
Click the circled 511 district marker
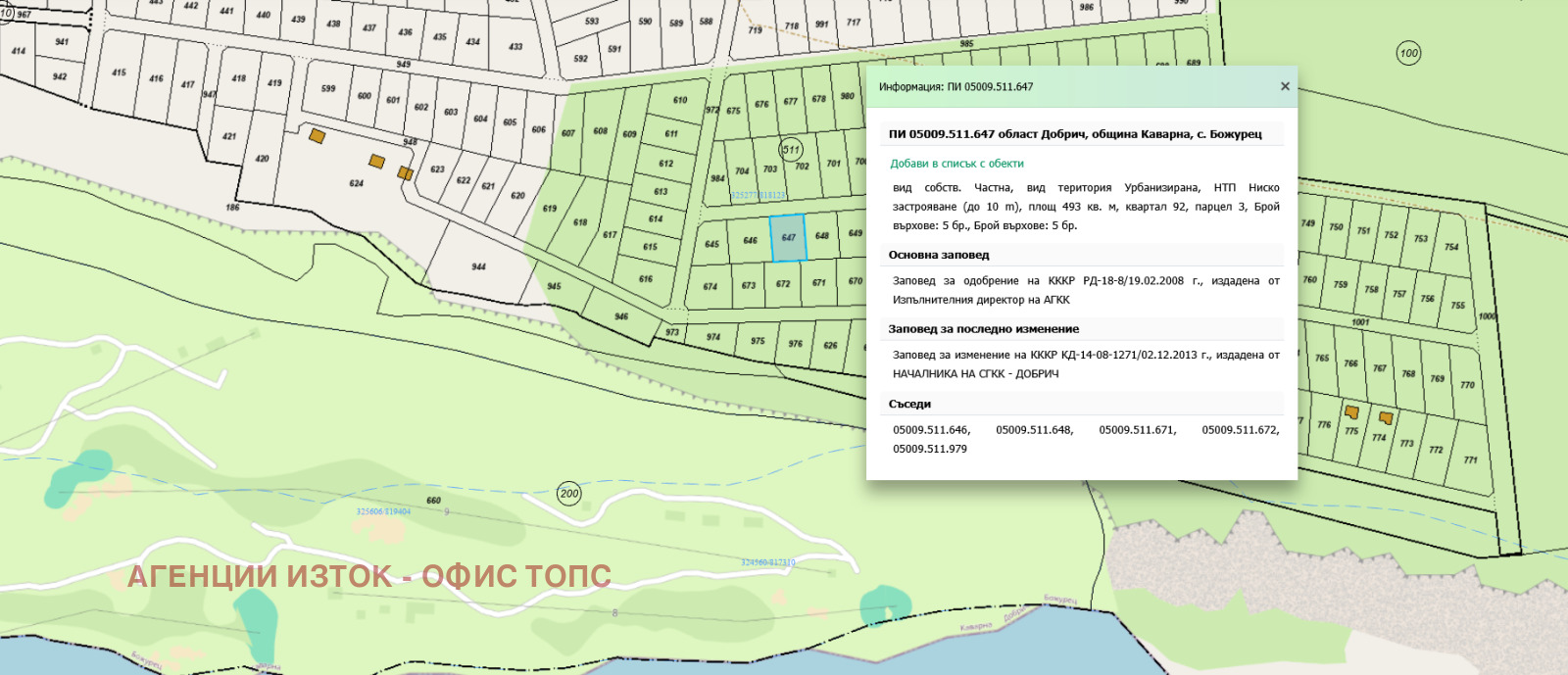(x=791, y=150)
